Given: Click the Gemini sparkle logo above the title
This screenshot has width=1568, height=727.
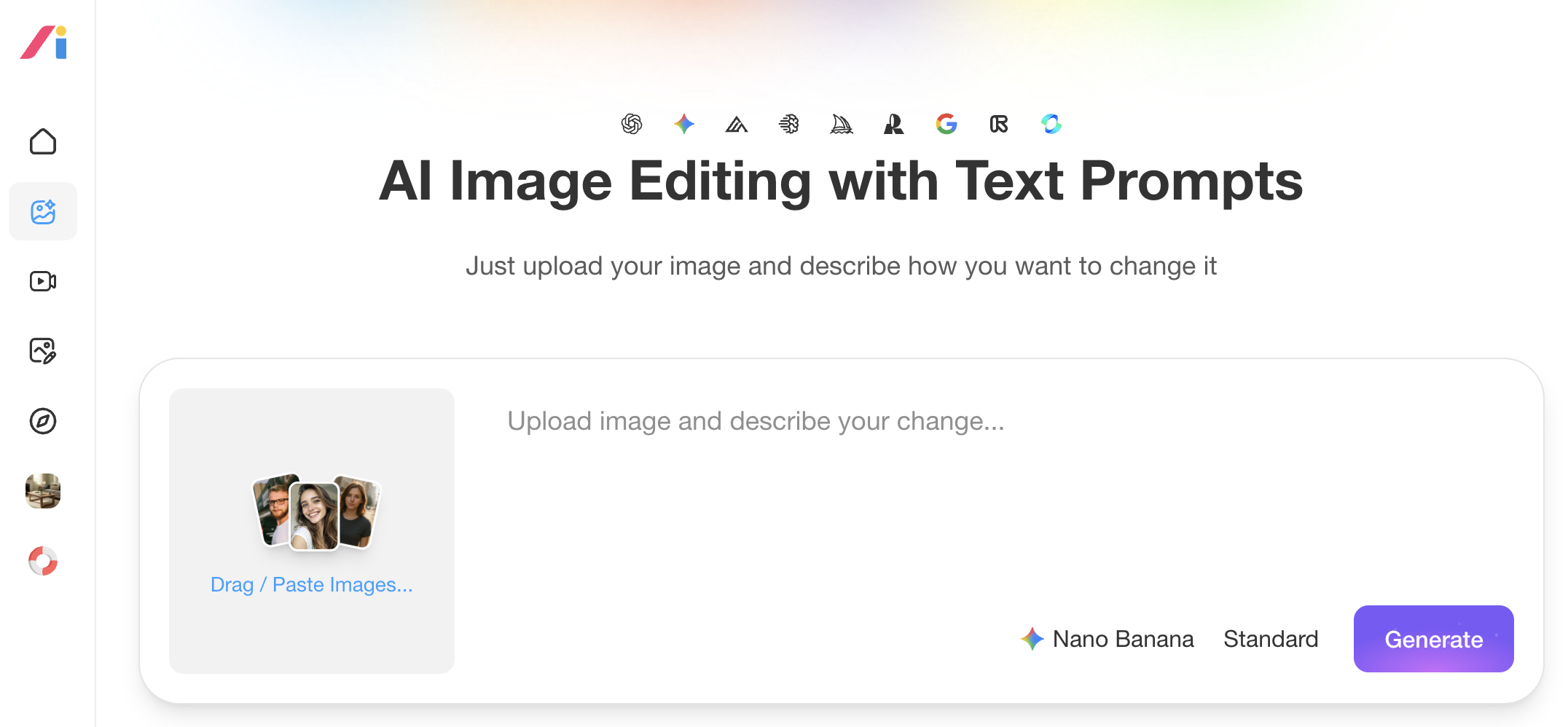Looking at the screenshot, I should (x=684, y=125).
